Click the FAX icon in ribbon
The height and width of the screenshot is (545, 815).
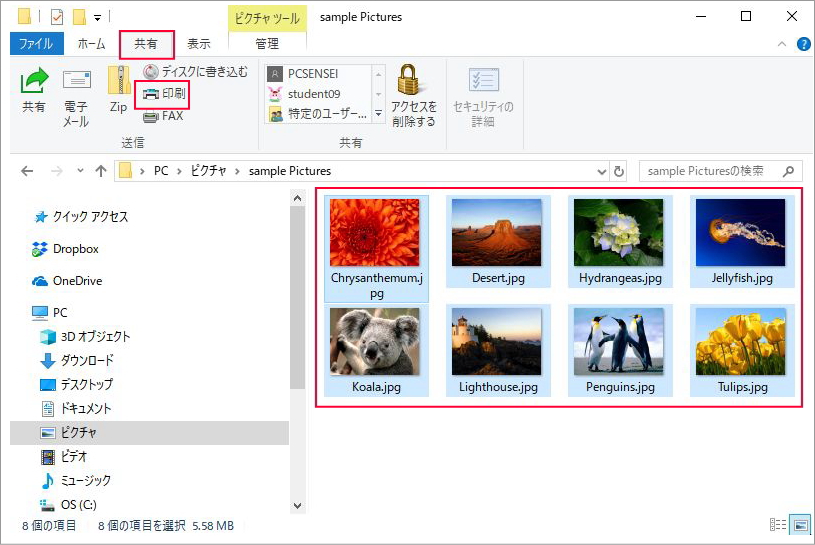(x=151, y=116)
